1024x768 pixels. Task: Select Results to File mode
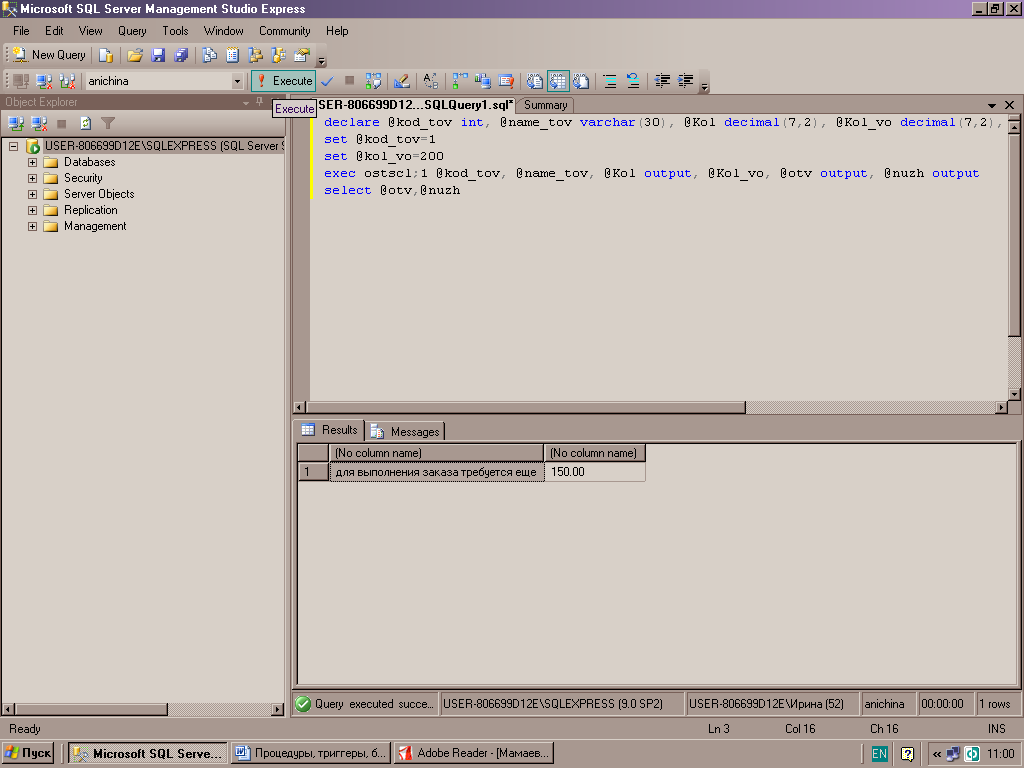coord(581,81)
